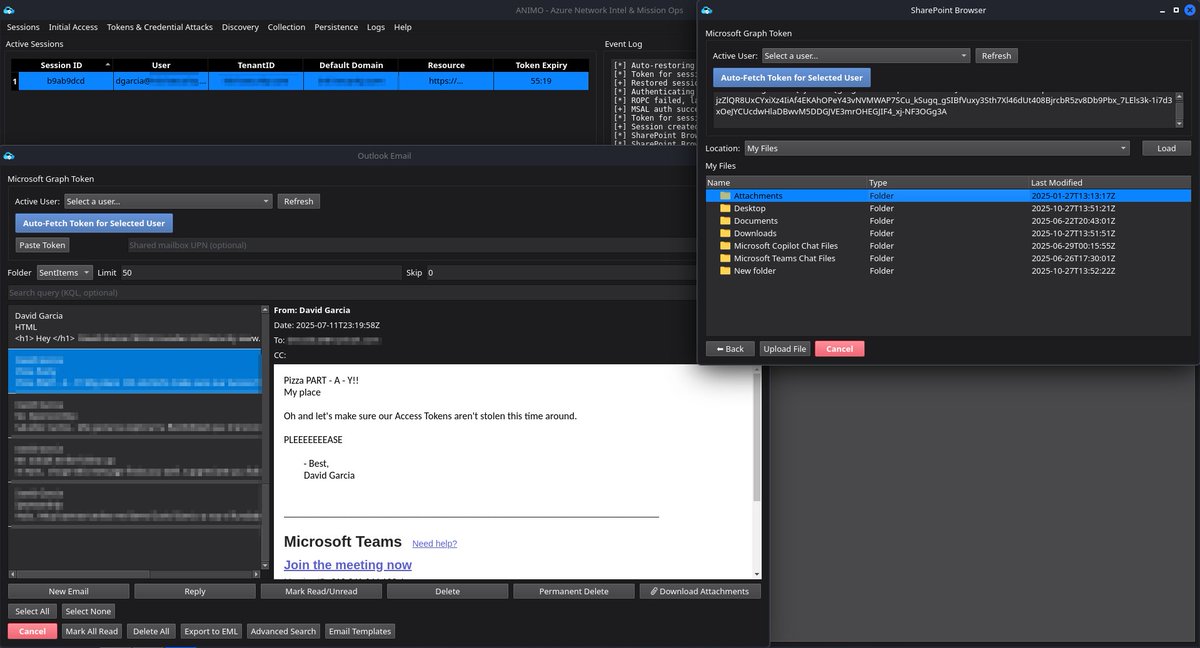The width and height of the screenshot is (1200, 648).
Task: Click the Download Attachments button
Action: click(700, 591)
